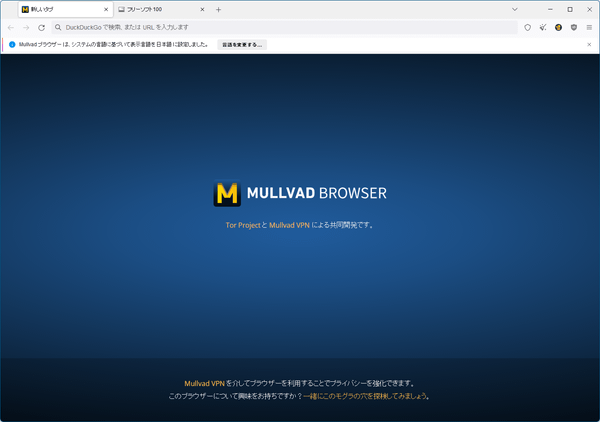Click the New Identity broom icon

[x=543, y=28]
